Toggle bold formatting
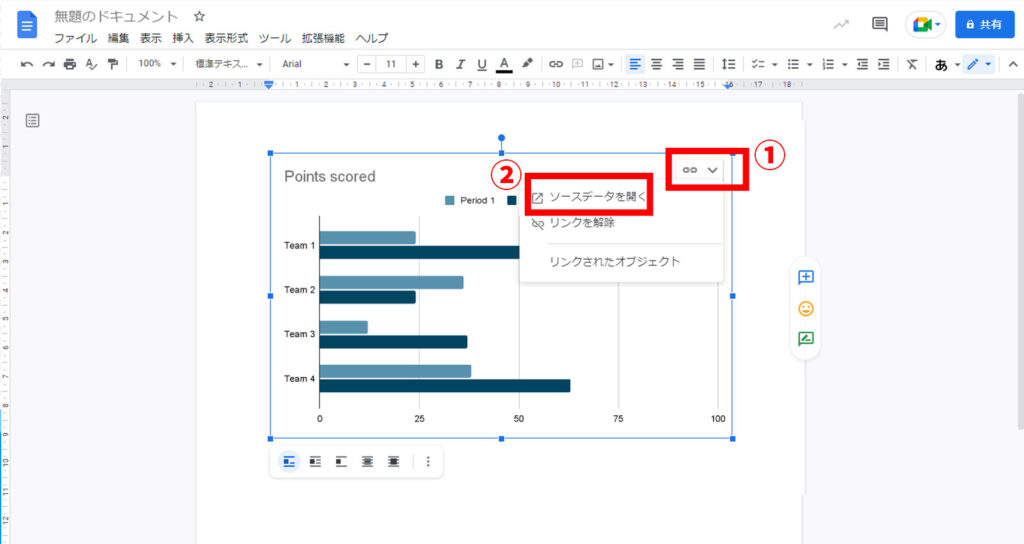The width and height of the screenshot is (1024, 544). pos(439,64)
